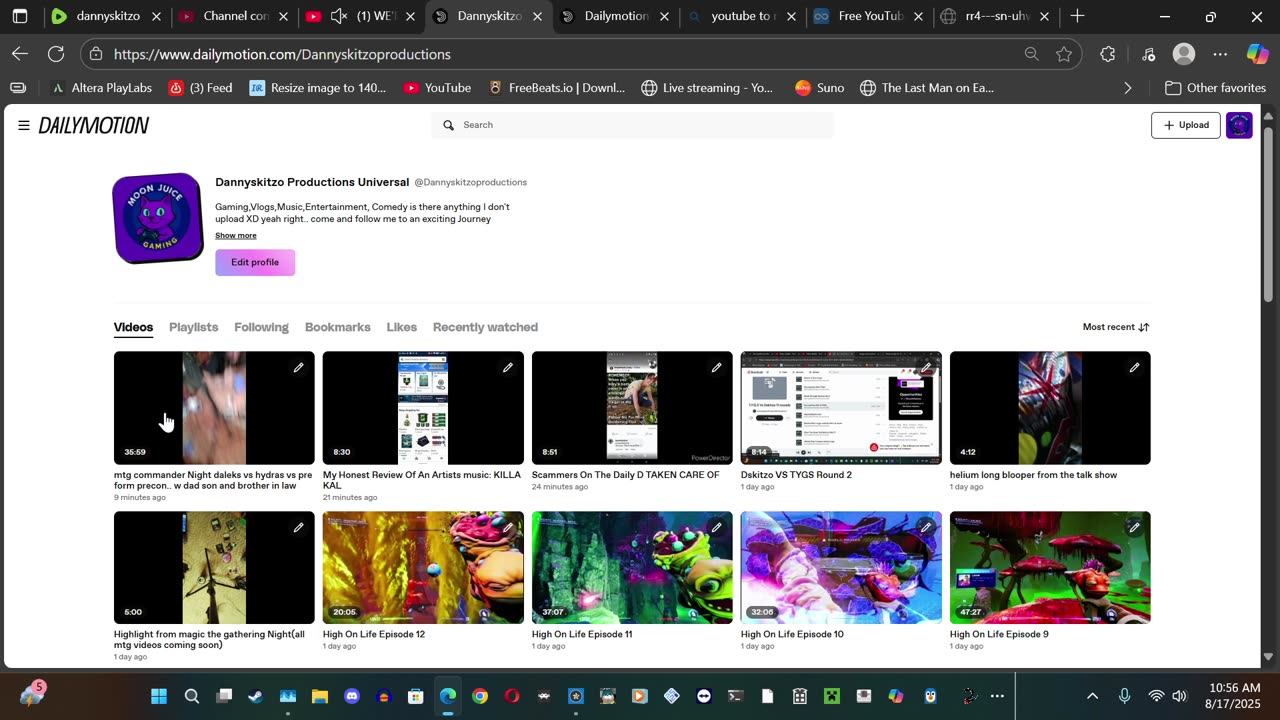Open the Dailymotion hamburger menu
The width and height of the screenshot is (1280, 720).
tap(23, 125)
